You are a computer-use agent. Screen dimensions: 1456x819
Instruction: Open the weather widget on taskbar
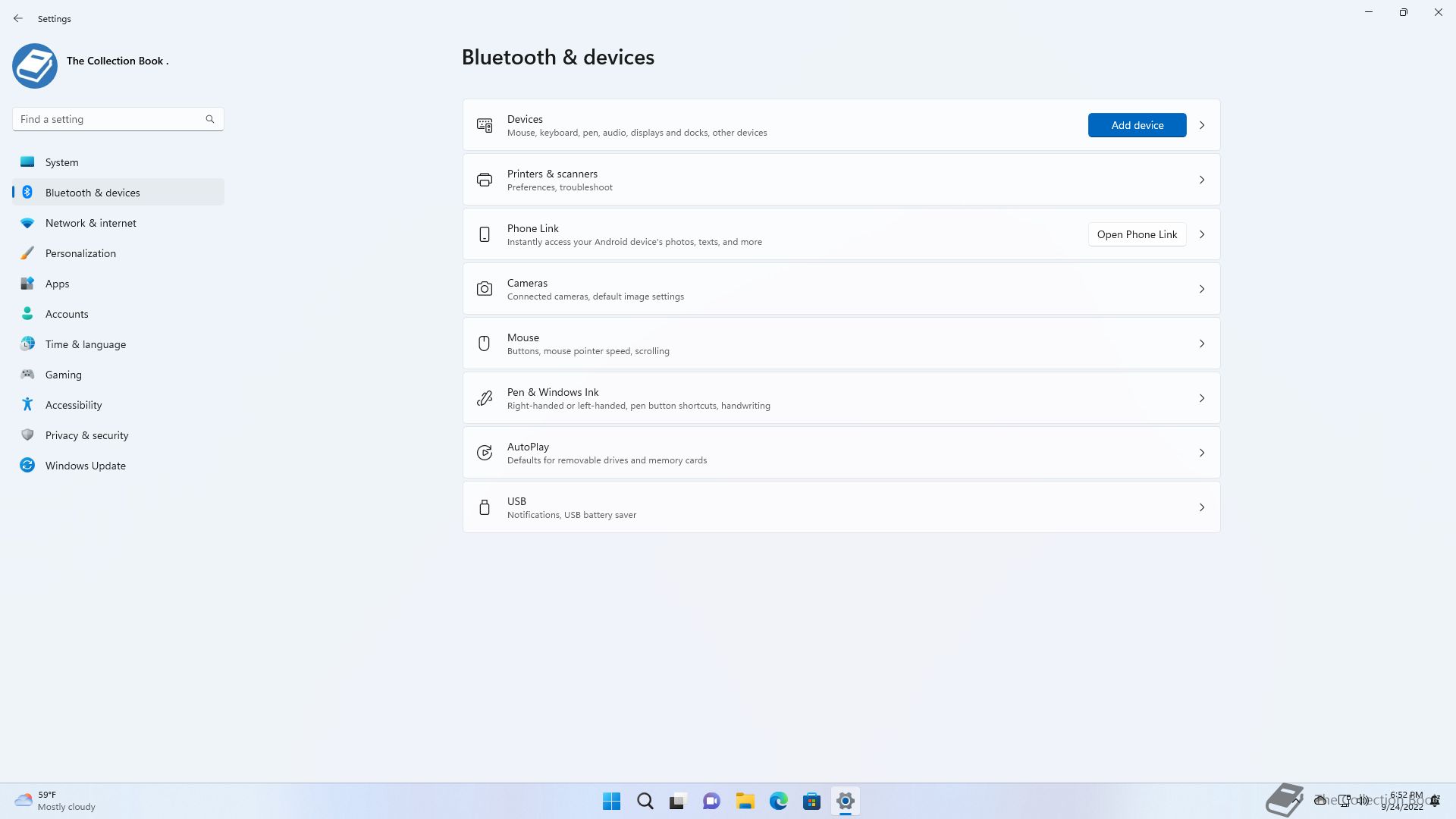click(55, 801)
